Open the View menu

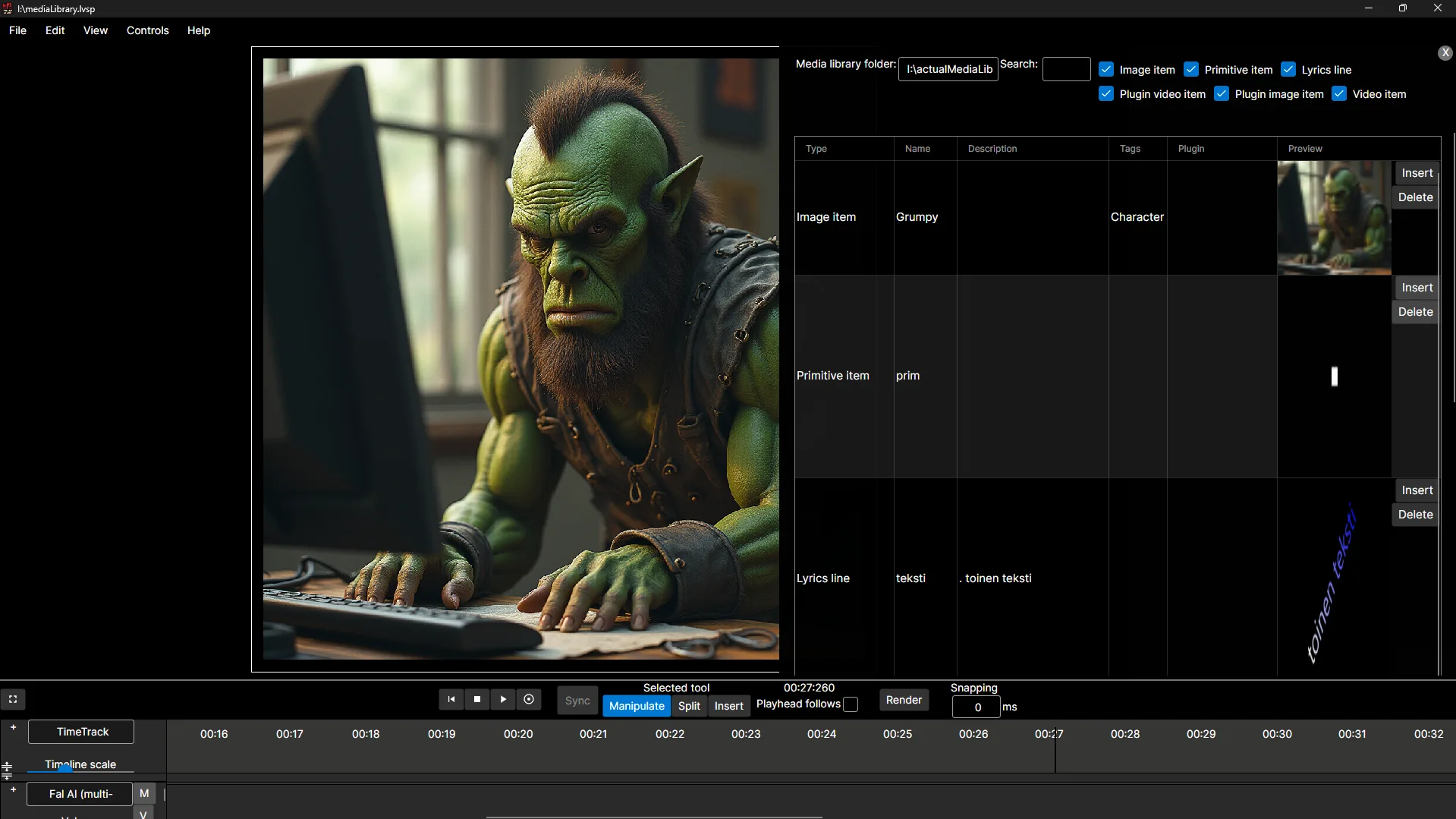[x=96, y=30]
